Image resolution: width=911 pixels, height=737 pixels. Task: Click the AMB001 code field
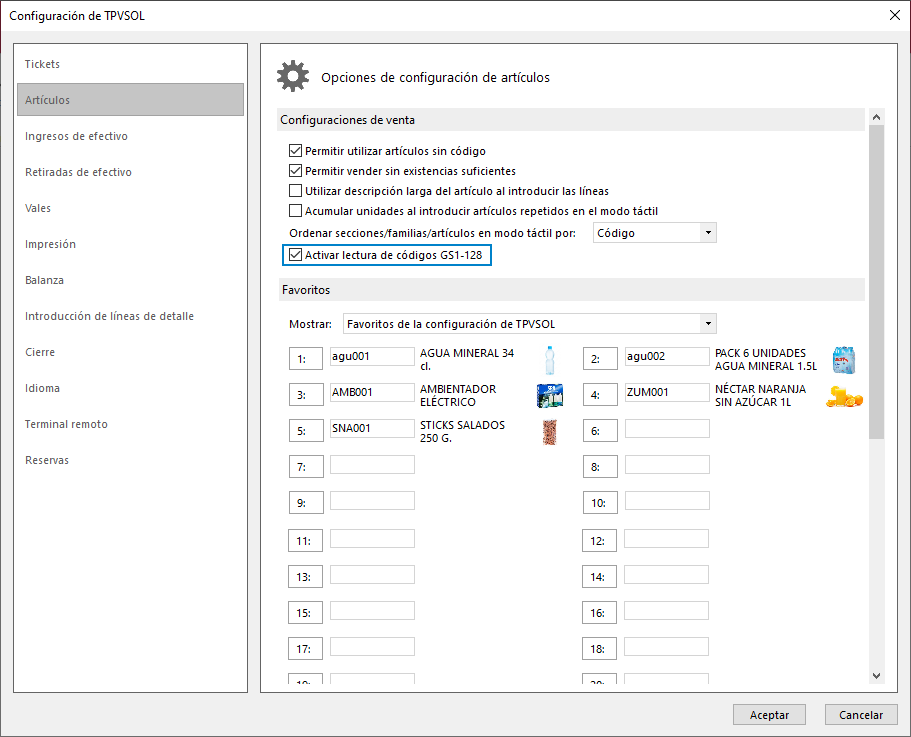point(372,393)
